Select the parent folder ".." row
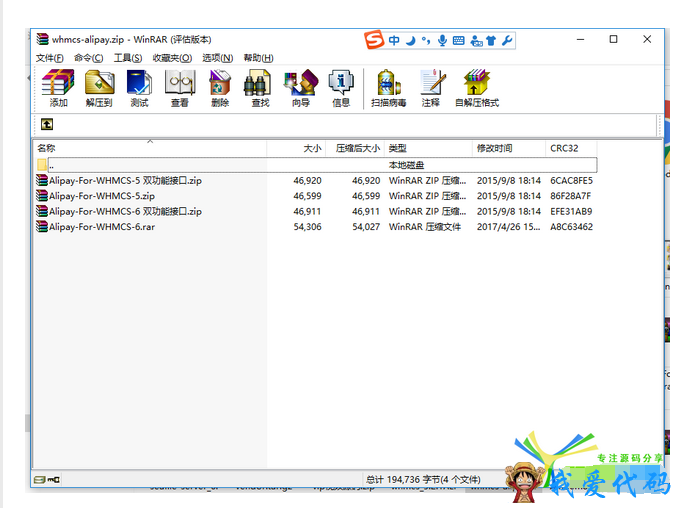688x508 pixels. pos(316,165)
